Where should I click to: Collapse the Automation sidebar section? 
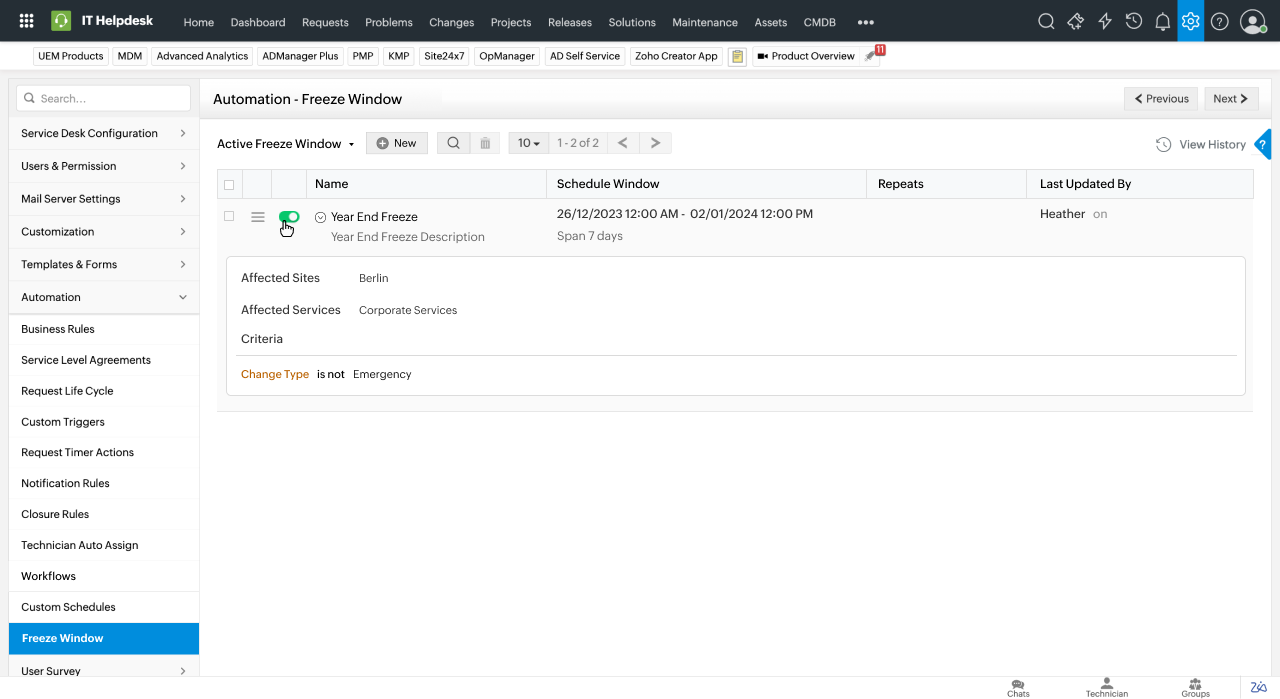[x=182, y=297]
